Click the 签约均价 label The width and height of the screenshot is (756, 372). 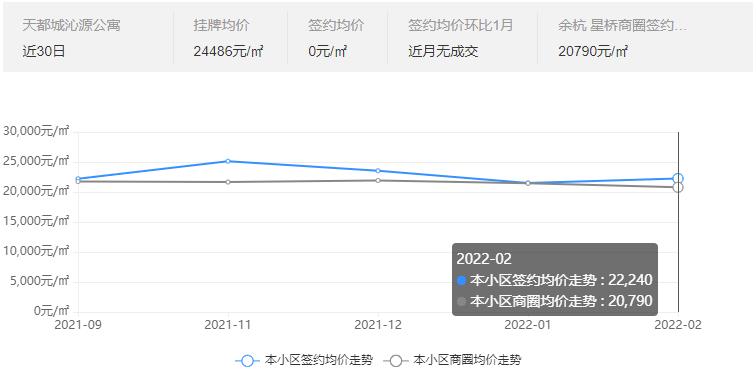pos(336,25)
